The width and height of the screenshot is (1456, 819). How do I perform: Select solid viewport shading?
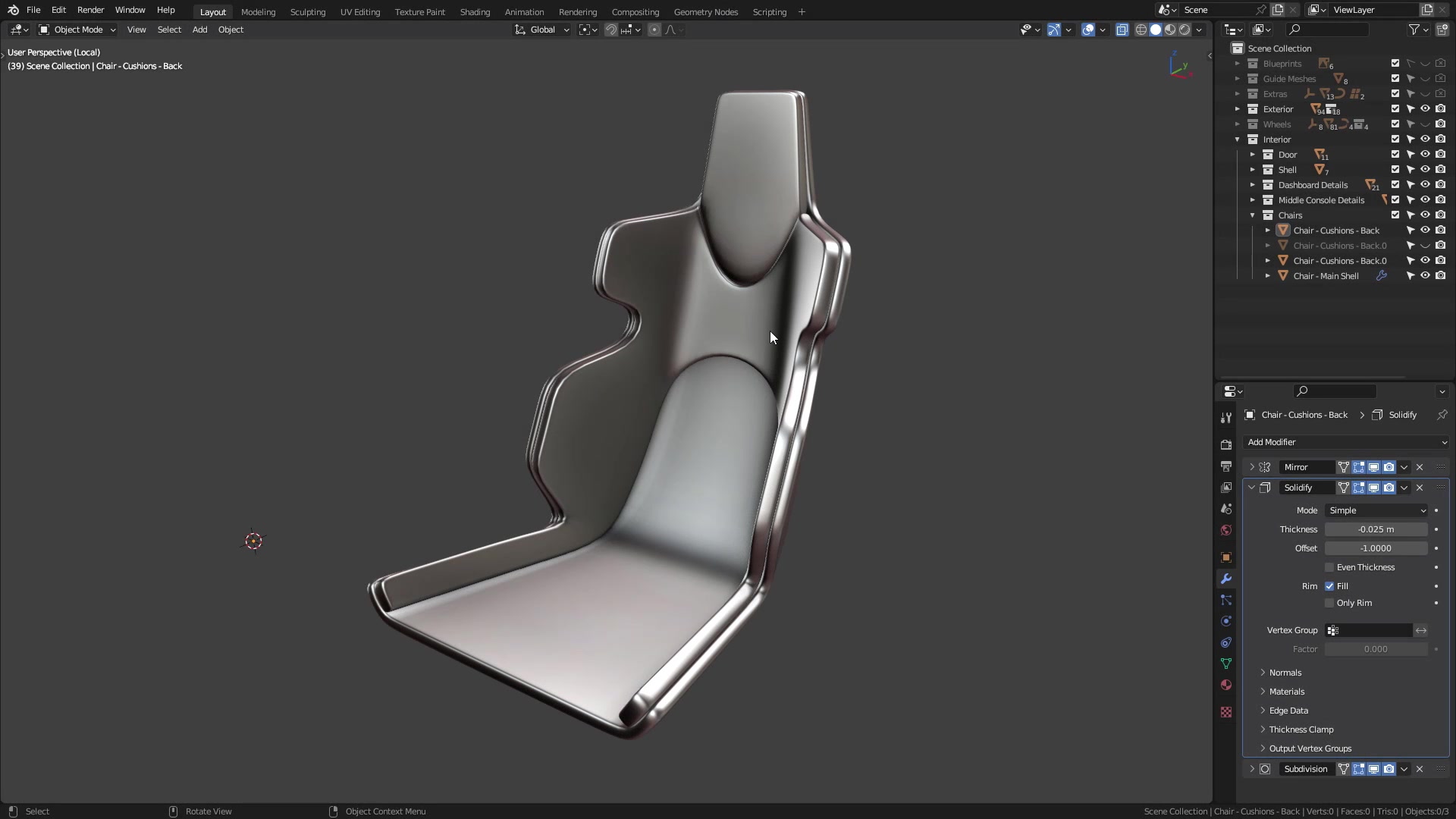click(x=1156, y=30)
